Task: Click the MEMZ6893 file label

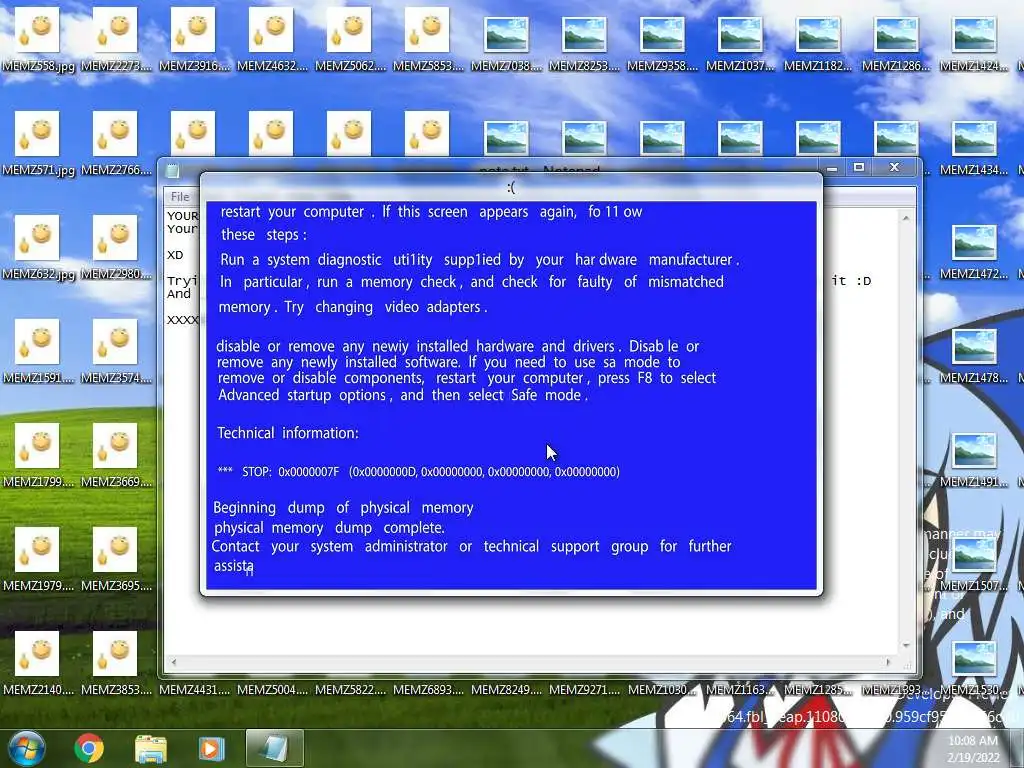Action: tap(428, 690)
